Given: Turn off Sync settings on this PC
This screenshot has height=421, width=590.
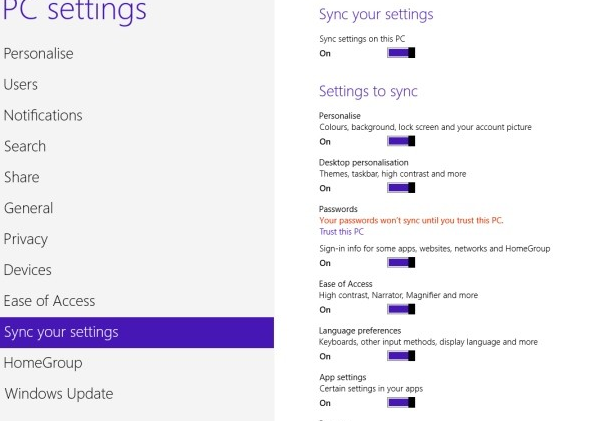Looking at the screenshot, I should pos(401,53).
